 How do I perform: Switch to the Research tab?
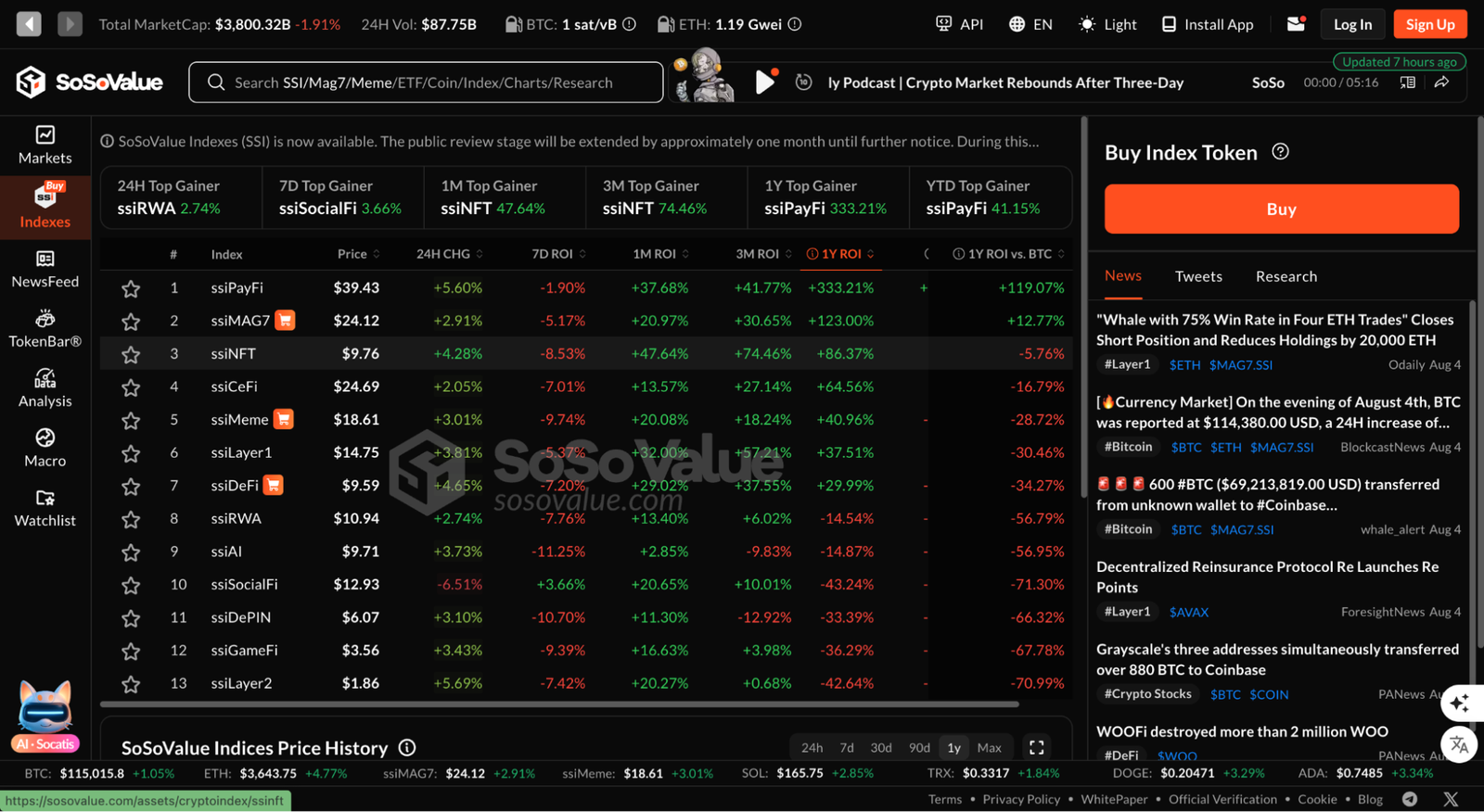pyautogui.click(x=1286, y=276)
